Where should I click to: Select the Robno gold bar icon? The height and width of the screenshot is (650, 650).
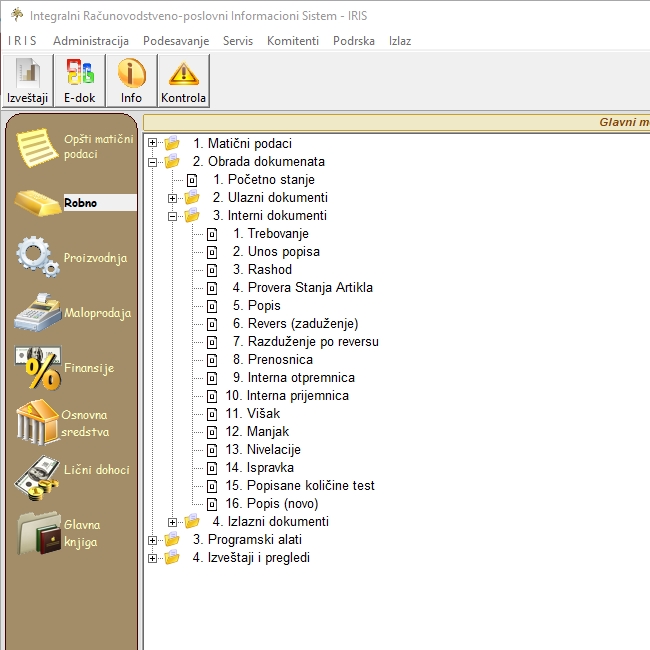point(37,203)
